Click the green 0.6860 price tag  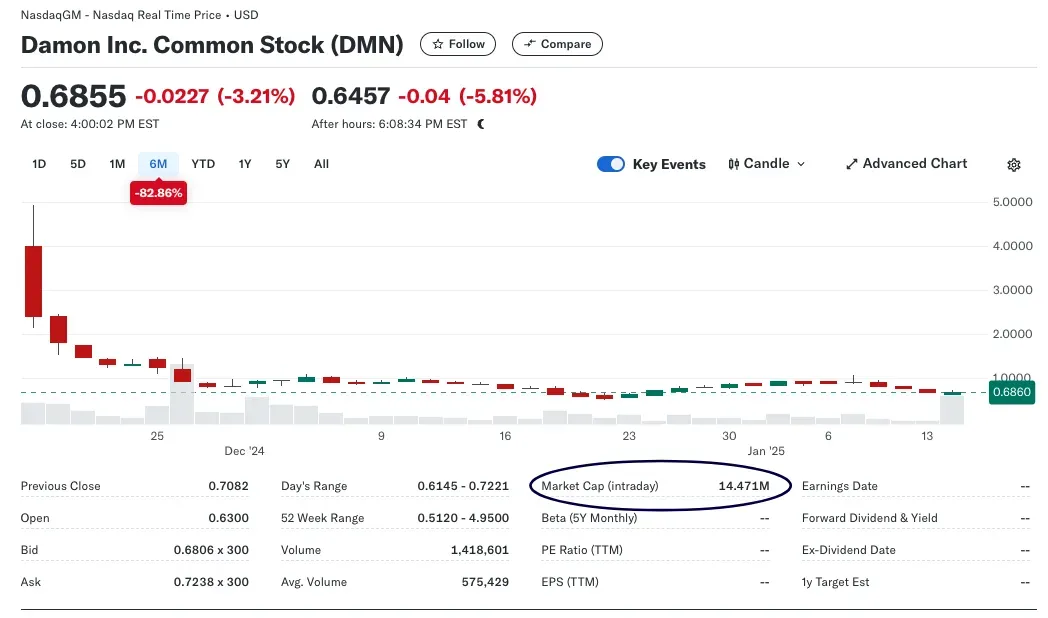[x=1012, y=392]
